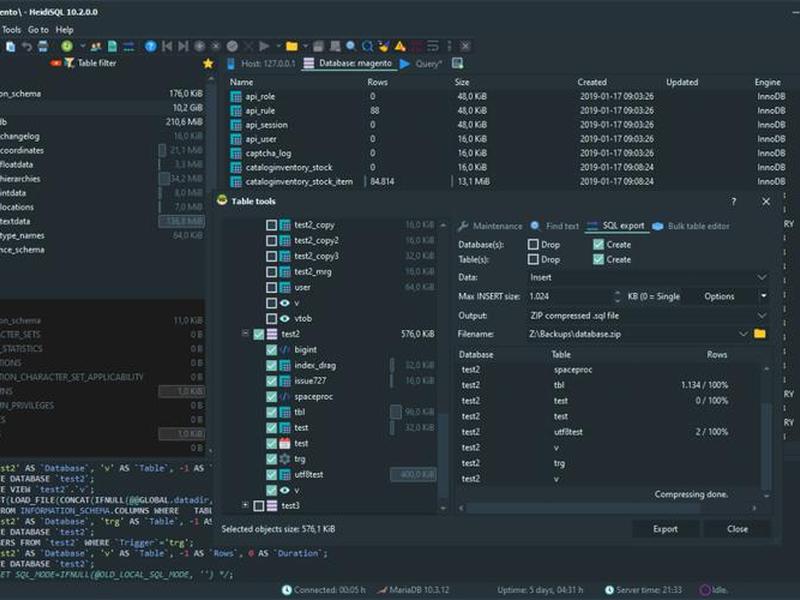Click the Max INSERT size input field
The height and width of the screenshot is (600, 800).
[569, 296]
